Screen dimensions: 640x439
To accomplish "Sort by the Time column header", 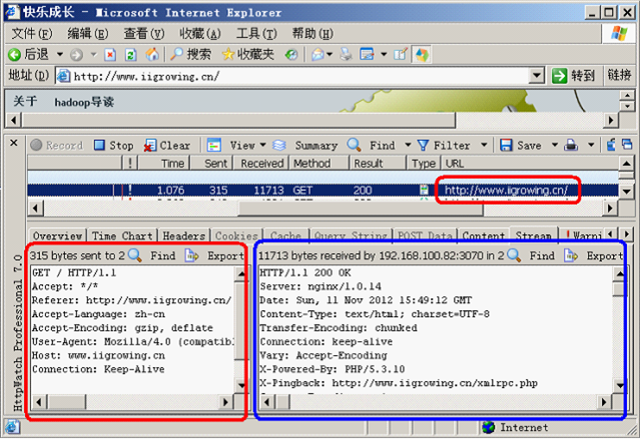I will coord(164,163).
